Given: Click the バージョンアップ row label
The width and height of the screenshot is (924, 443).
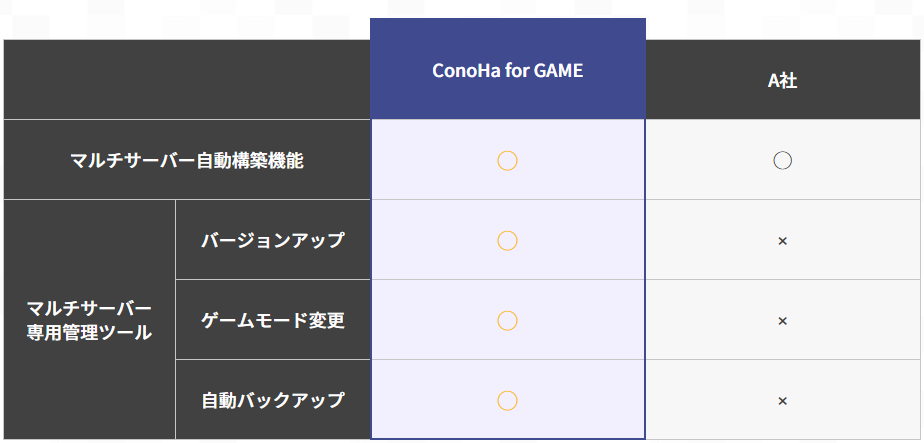Looking at the screenshot, I should coord(273,240).
